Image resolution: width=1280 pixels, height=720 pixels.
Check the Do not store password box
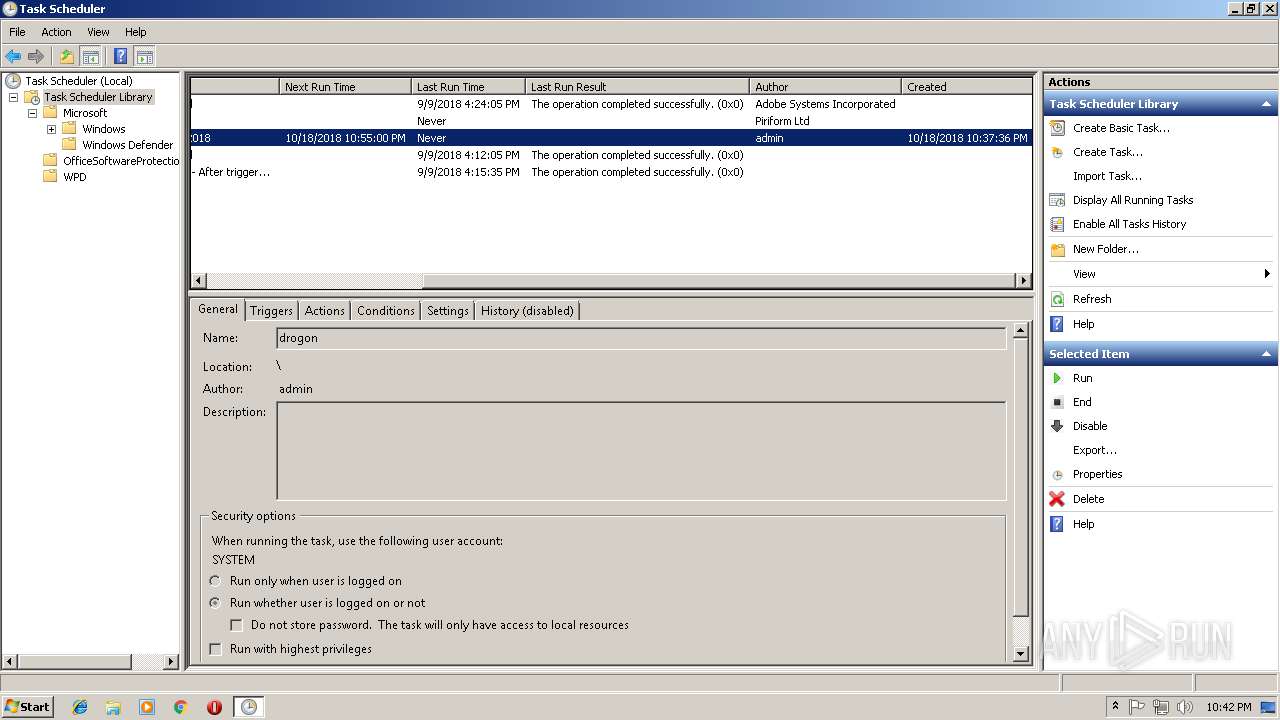pos(237,625)
